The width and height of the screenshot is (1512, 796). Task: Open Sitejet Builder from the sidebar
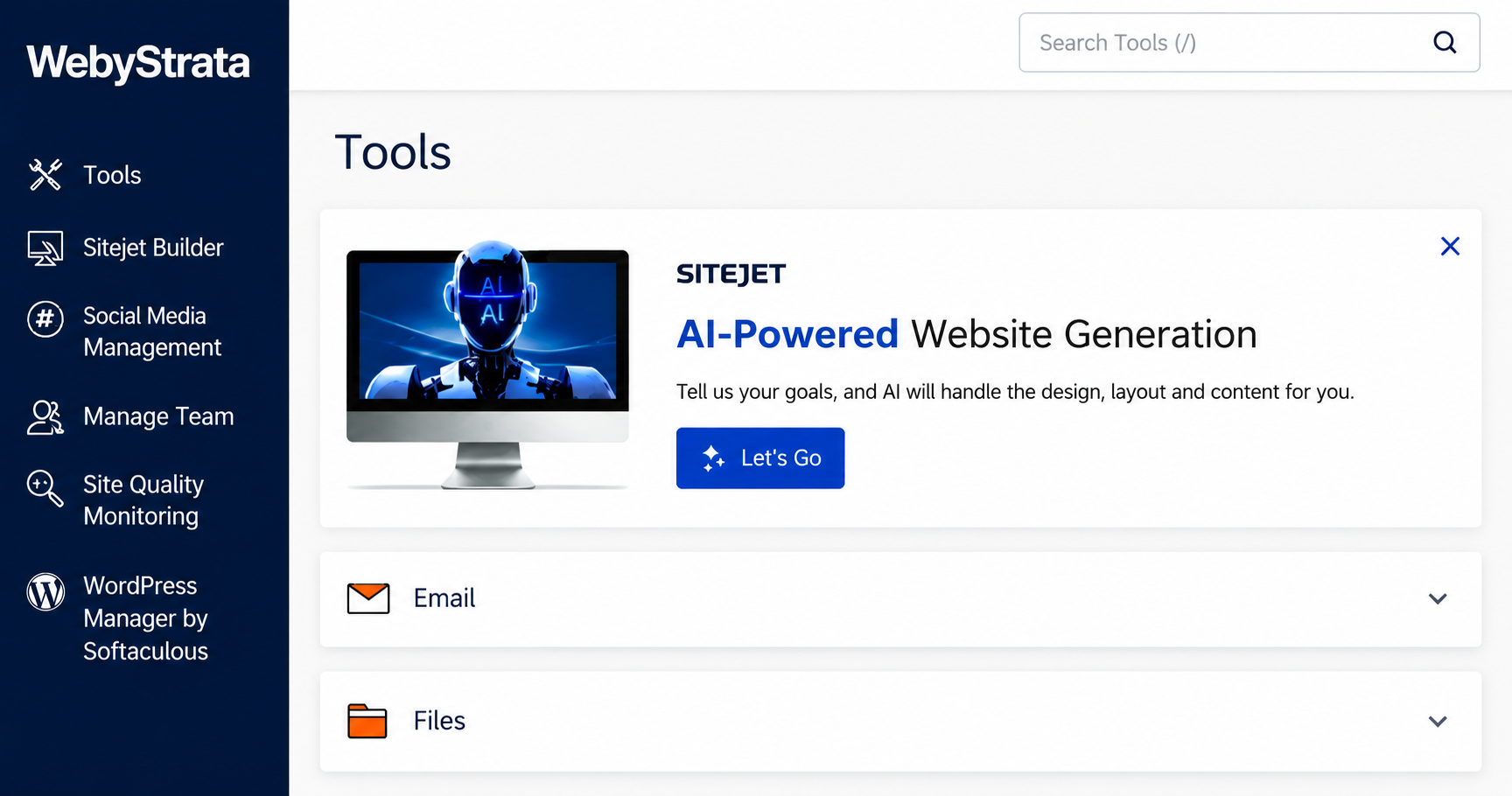153,248
